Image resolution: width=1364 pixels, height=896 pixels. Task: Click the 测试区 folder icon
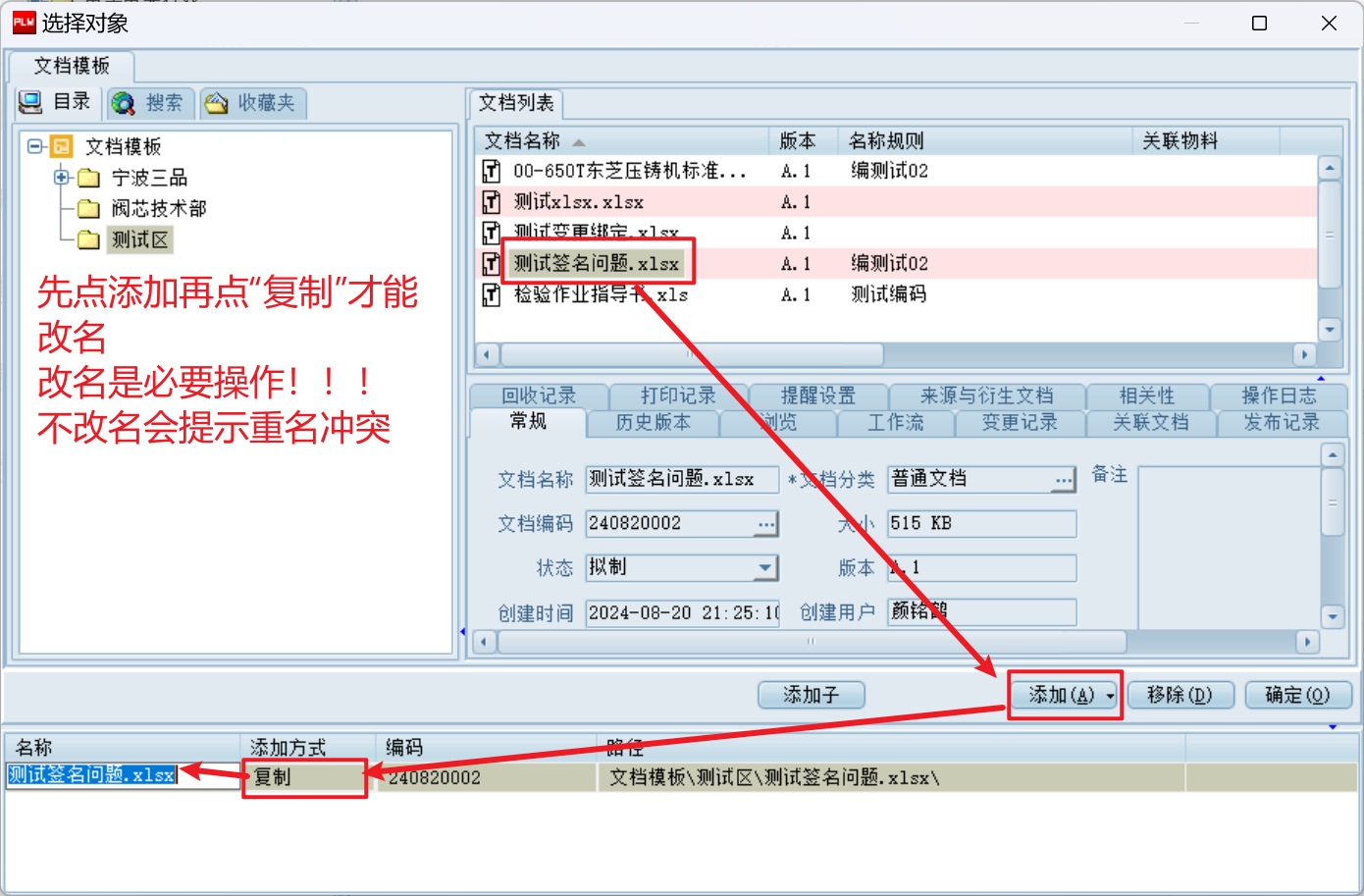[x=88, y=239]
